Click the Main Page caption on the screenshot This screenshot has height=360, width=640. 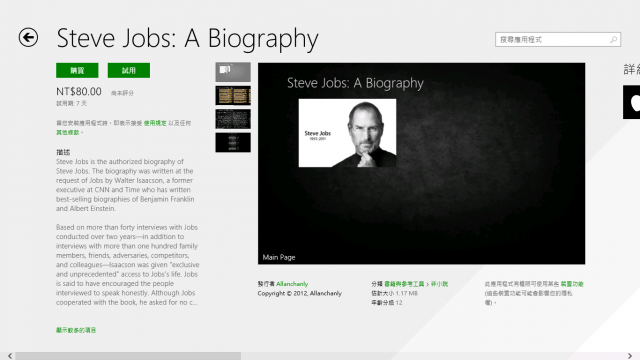click(279, 257)
